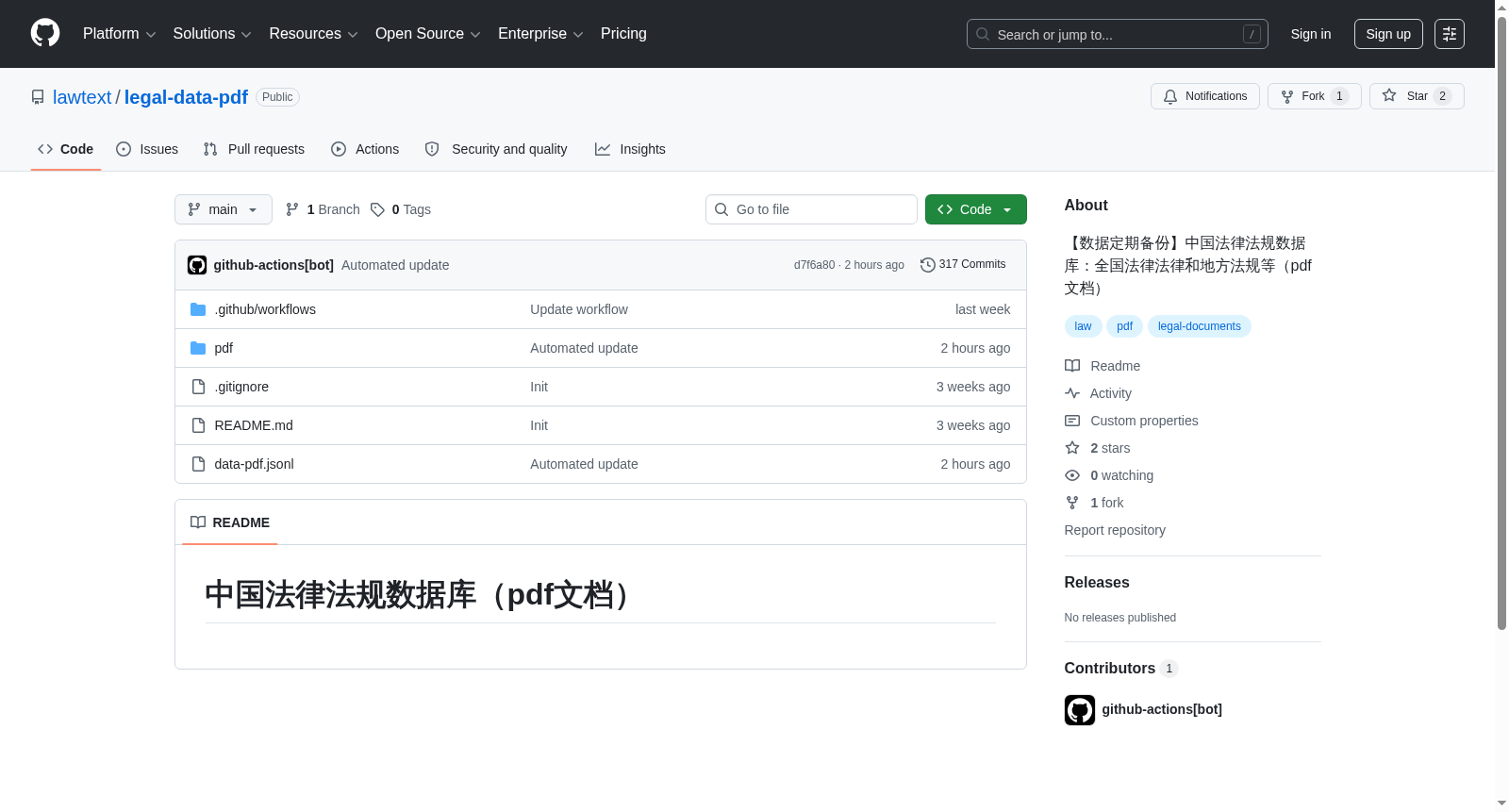Click the fork icon beside 1 fork
The width and height of the screenshot is (1509, 812).
pos(1072,503)
